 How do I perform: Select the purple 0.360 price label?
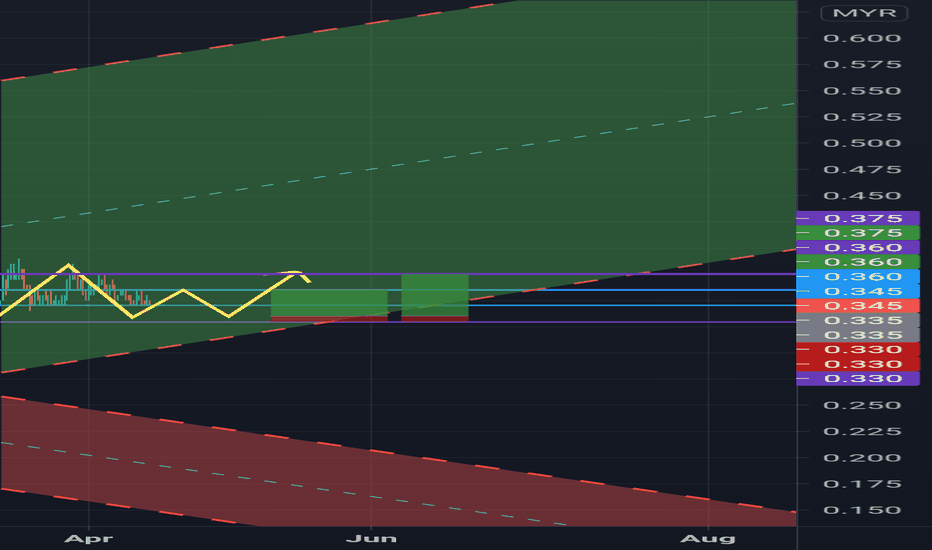click(858, 247)
